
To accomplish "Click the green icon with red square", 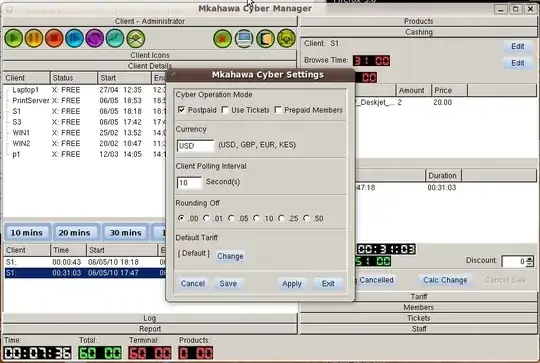I will [222, 39].
